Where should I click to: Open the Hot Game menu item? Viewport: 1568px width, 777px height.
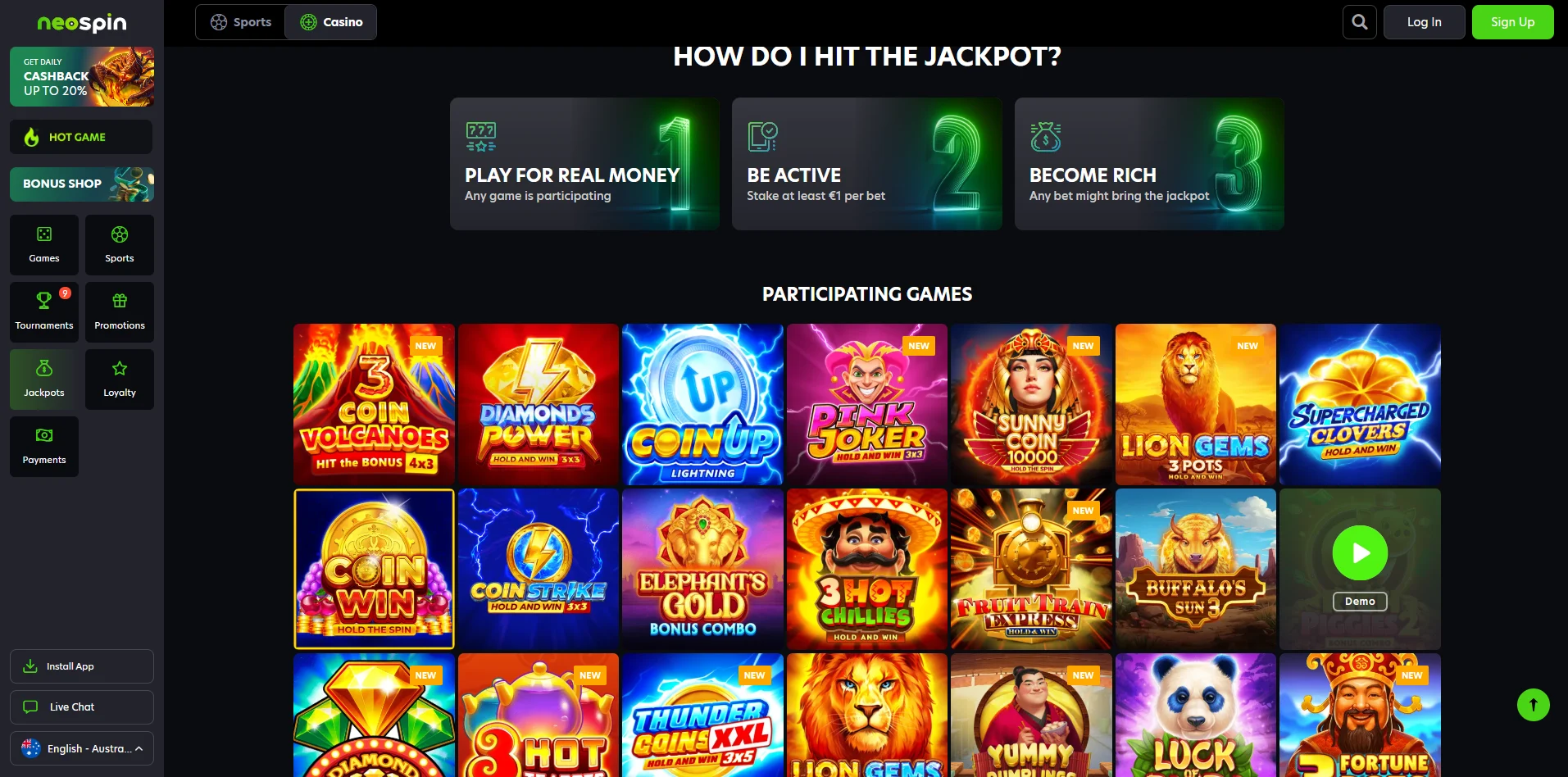[81, 137]
